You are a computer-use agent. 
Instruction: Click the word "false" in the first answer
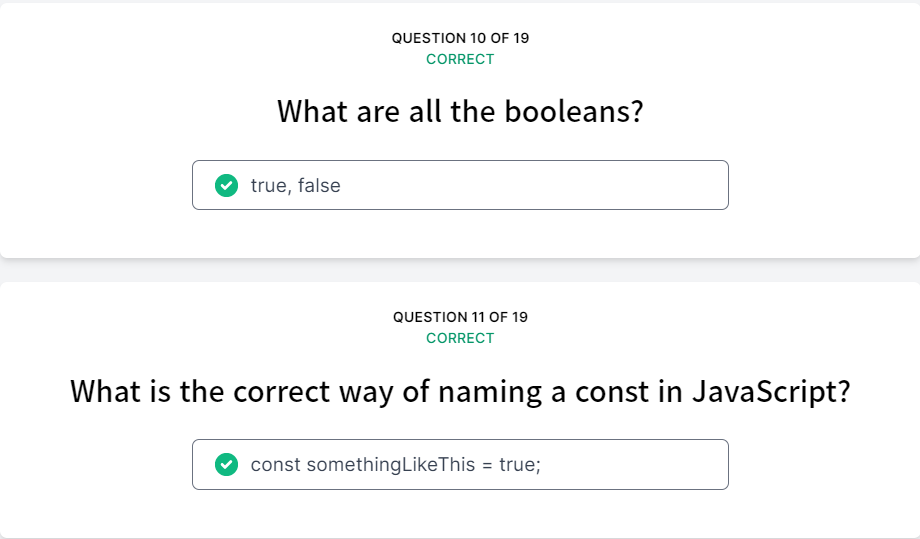point(318,185)
